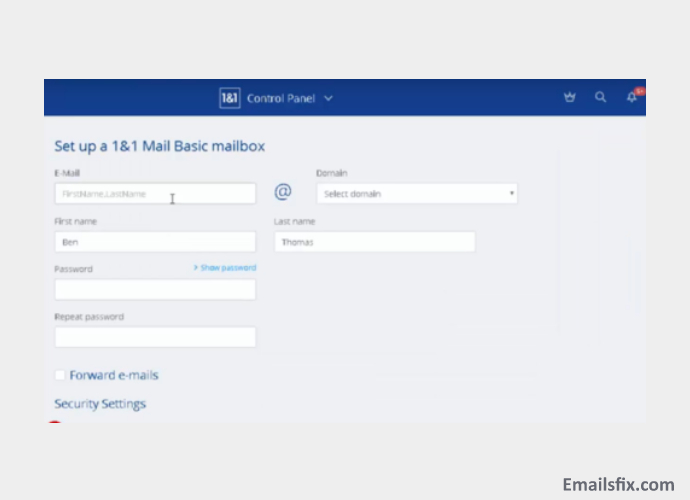Click the @ symbol between fields
Image resolution: width=690 pixels, height=500 pixels.
tap(283, 192)
